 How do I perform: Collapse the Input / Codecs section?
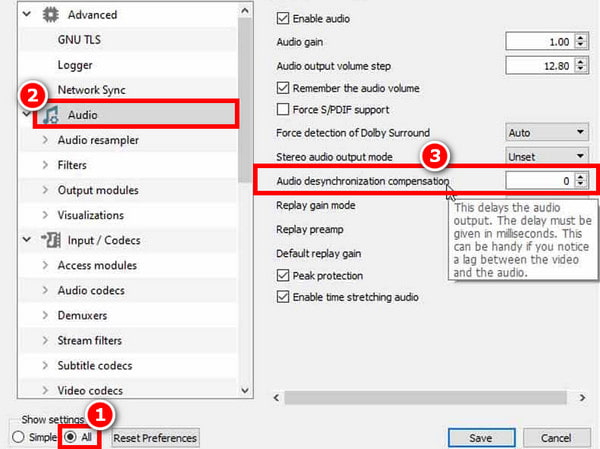coord(26,240)
